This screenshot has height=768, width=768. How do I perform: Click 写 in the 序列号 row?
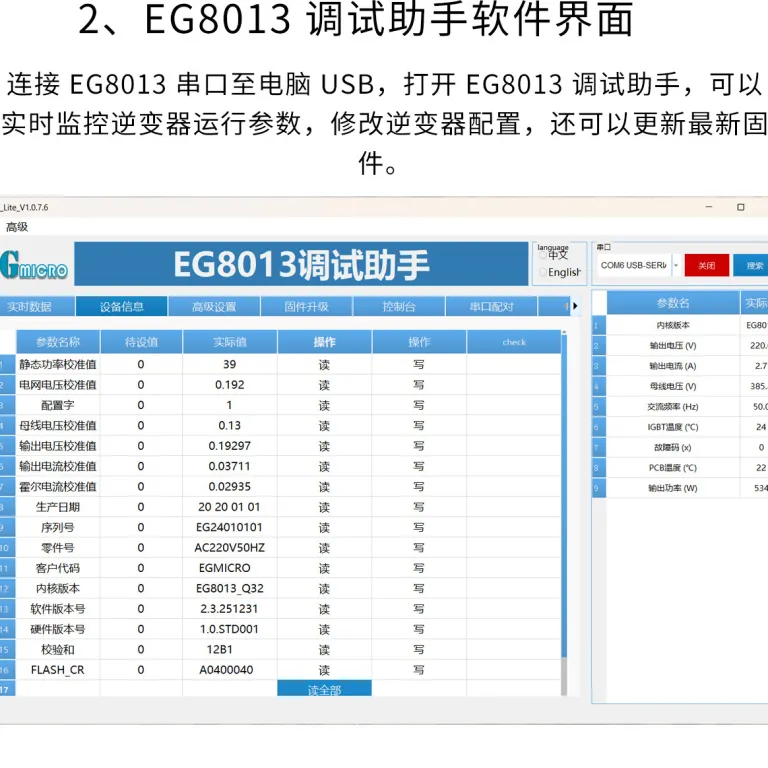pos(419,528)
